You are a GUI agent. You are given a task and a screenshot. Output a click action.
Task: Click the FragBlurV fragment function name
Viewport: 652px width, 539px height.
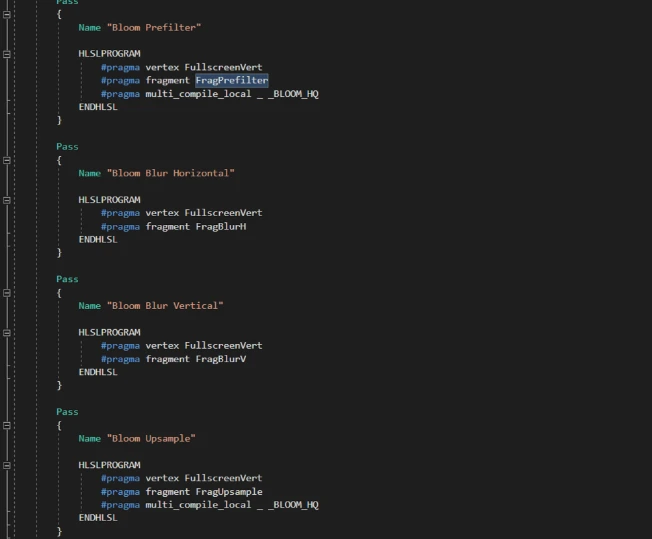(x=220, y=359)
